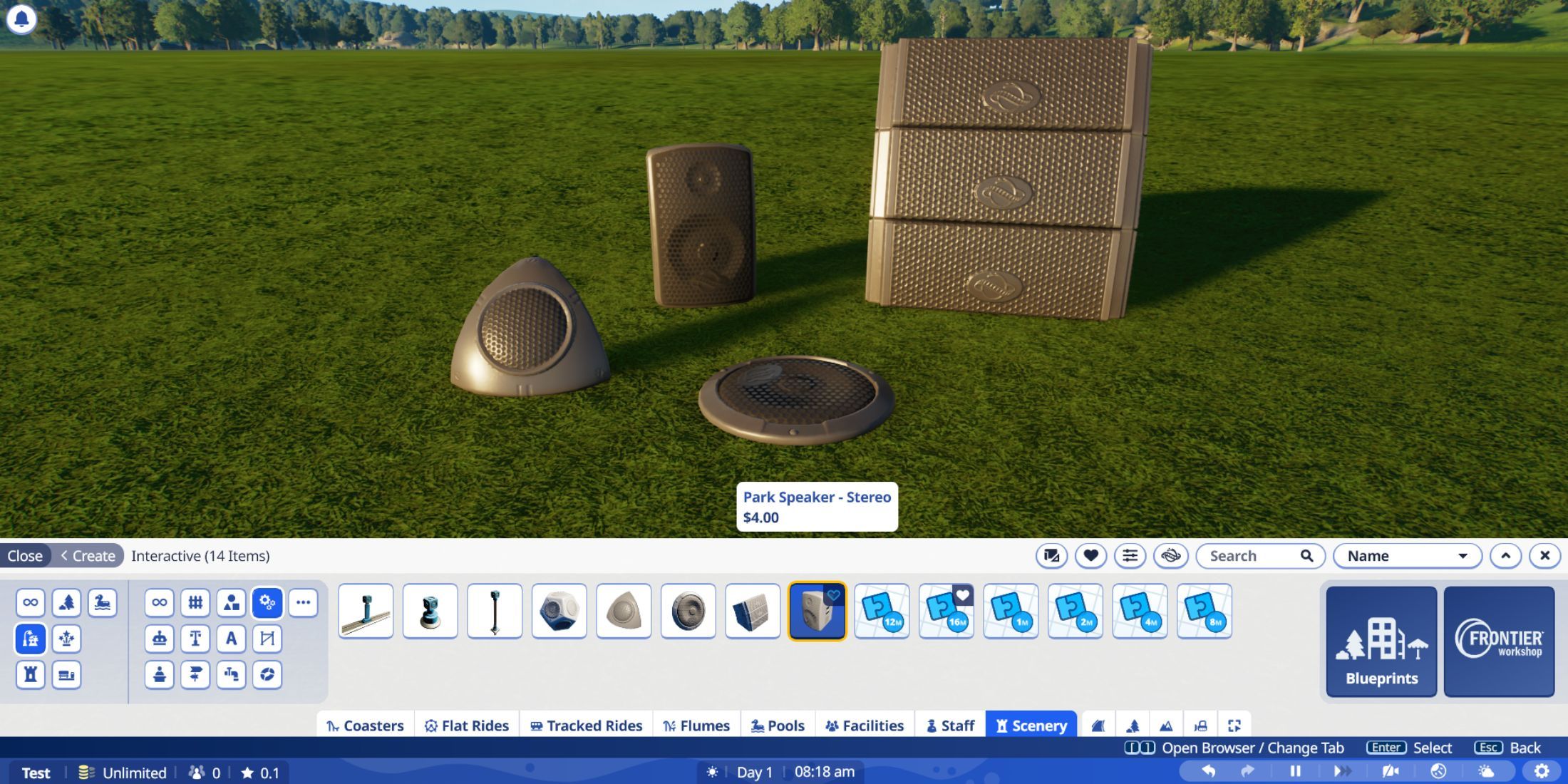Click the wall-mounted speaker scenery icon
Viewport: 1568px width, 784px height.
pyautogui.click(x=752, y=611)
